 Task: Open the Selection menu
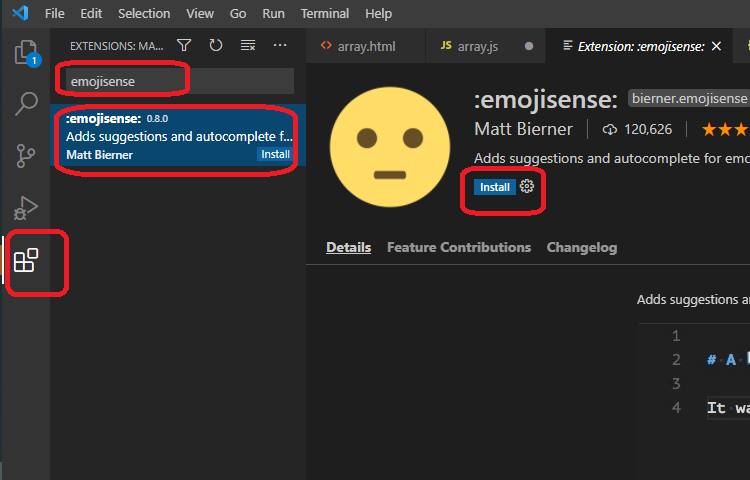pos(144,13)
